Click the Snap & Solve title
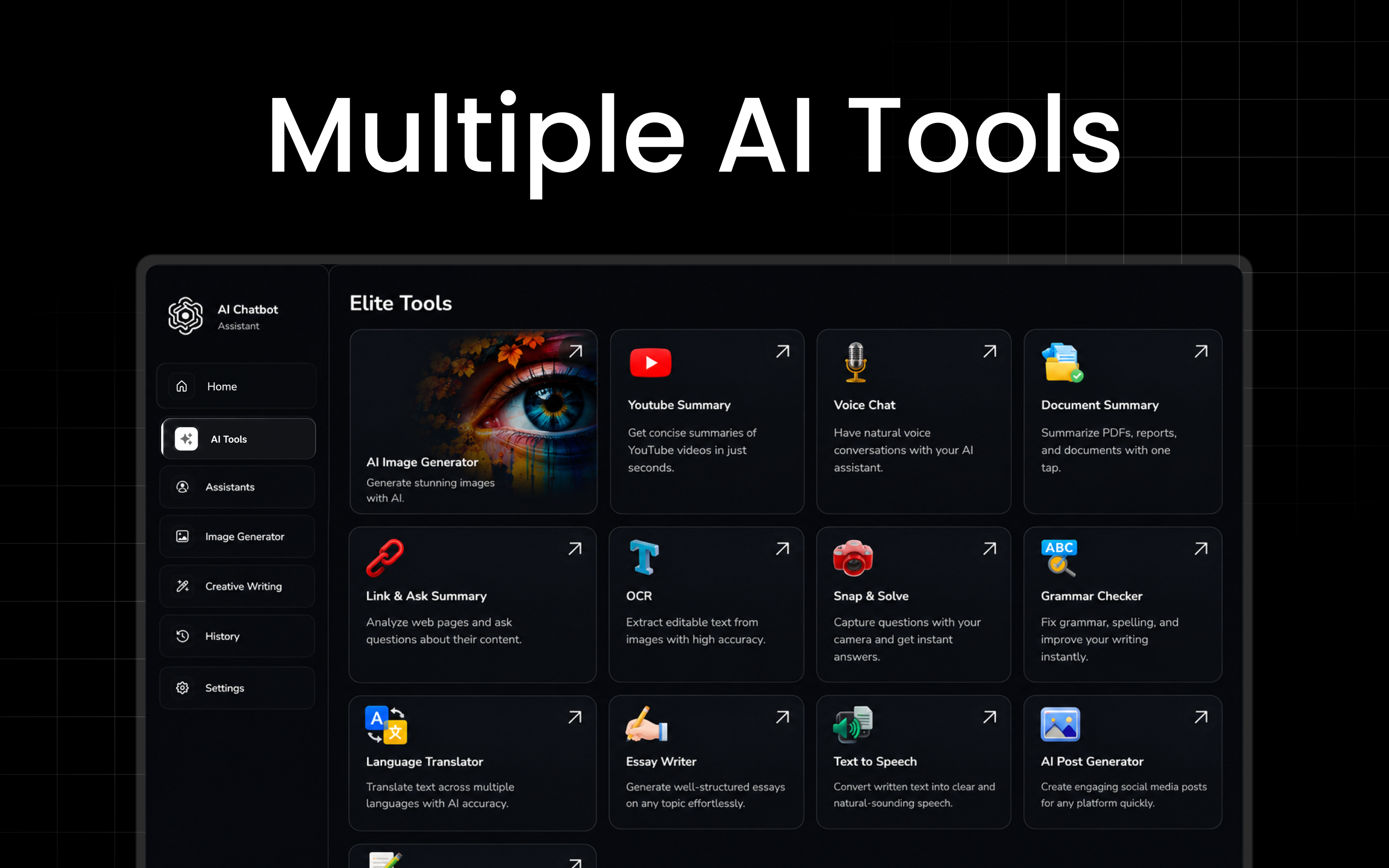This screenshot has width=1389, height=868. [871, 596]
